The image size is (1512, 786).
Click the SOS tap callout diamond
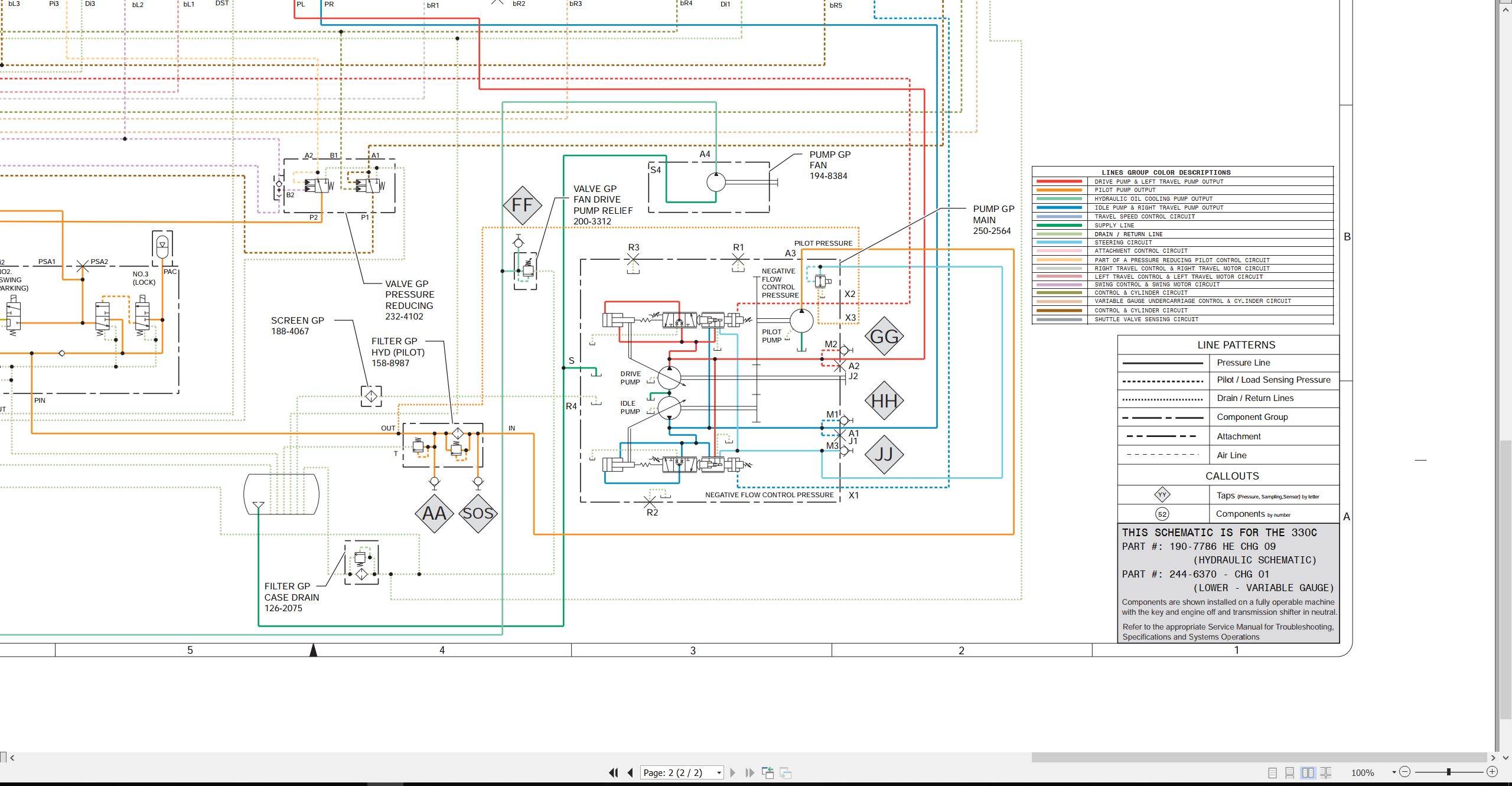coord(478,513)
